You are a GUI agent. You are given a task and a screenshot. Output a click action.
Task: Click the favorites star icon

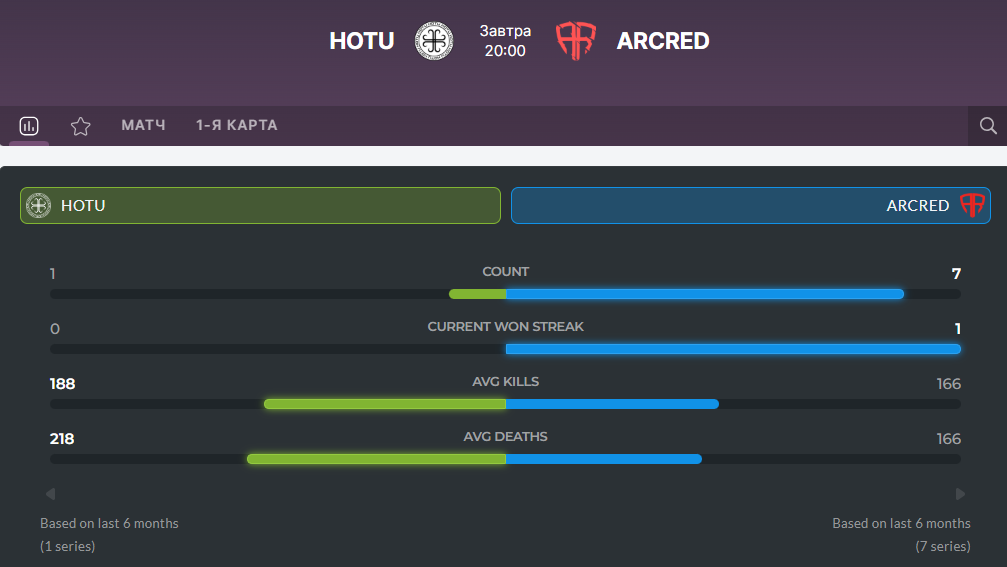80,126
